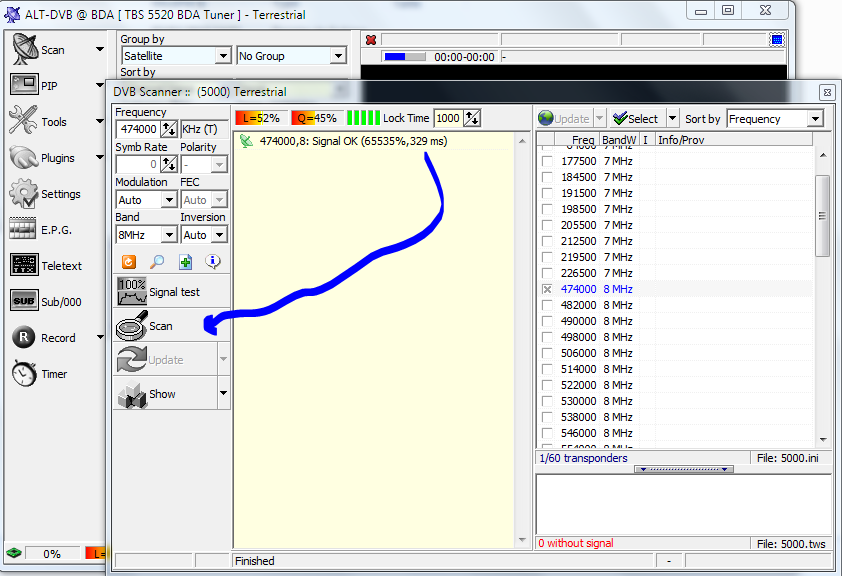The height and width of the screenshot is (576, 842).
Task: Click the blue magnifying glass search icon
Action: click(157, 262)
